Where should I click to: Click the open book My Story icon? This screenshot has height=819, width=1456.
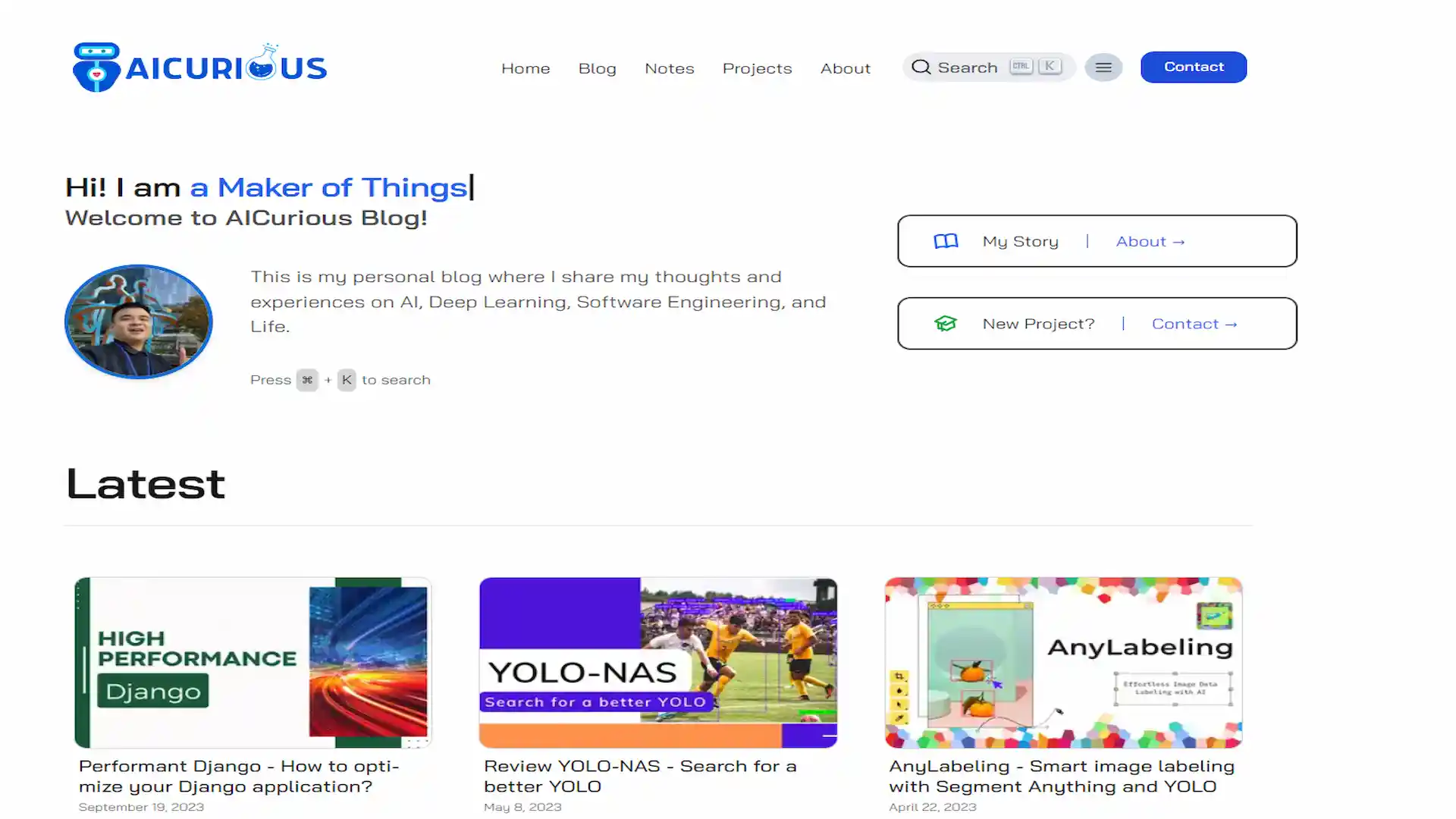coord(946,241)
